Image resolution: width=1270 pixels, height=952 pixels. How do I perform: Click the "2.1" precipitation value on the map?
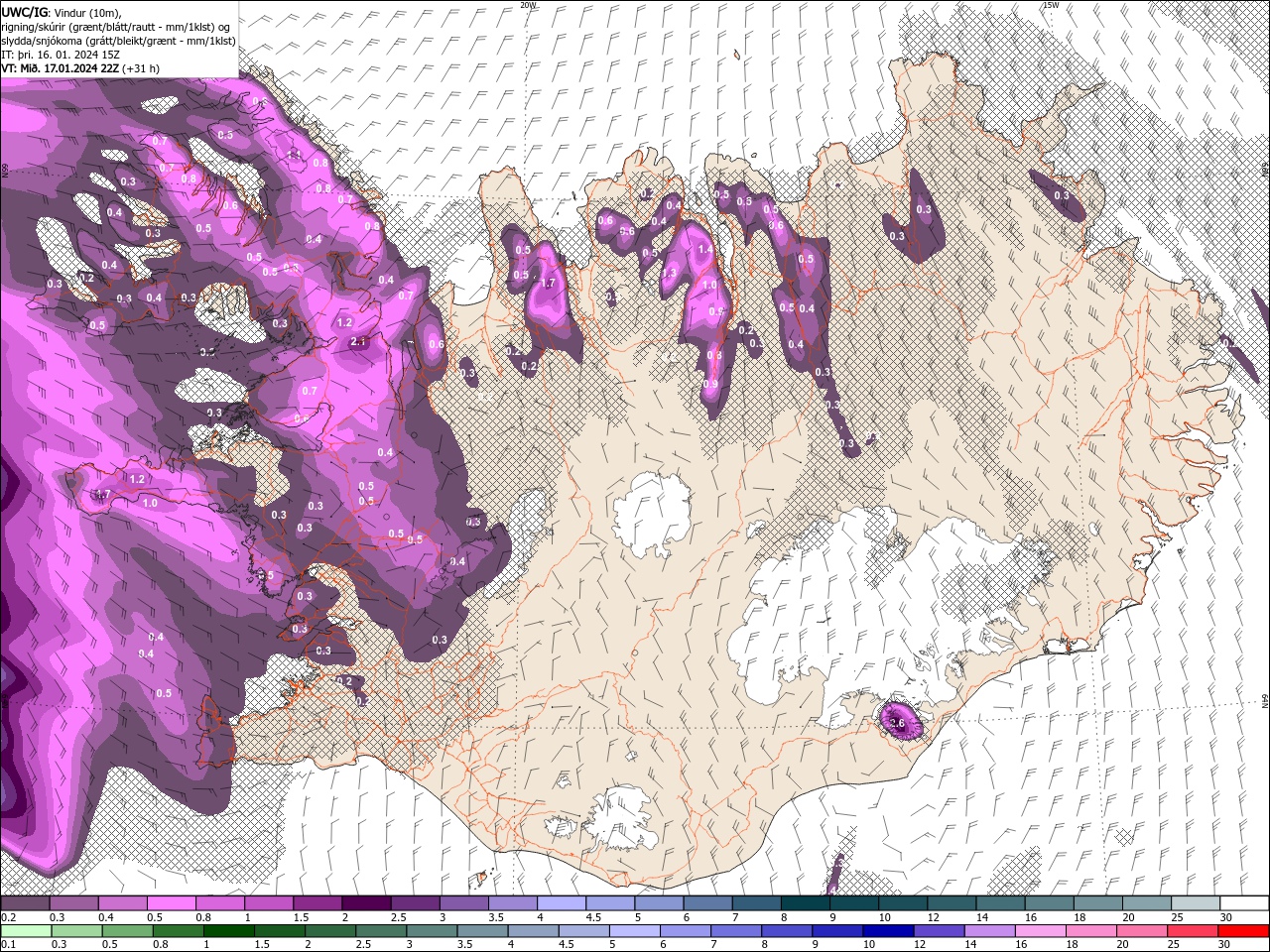coord(359,342)
